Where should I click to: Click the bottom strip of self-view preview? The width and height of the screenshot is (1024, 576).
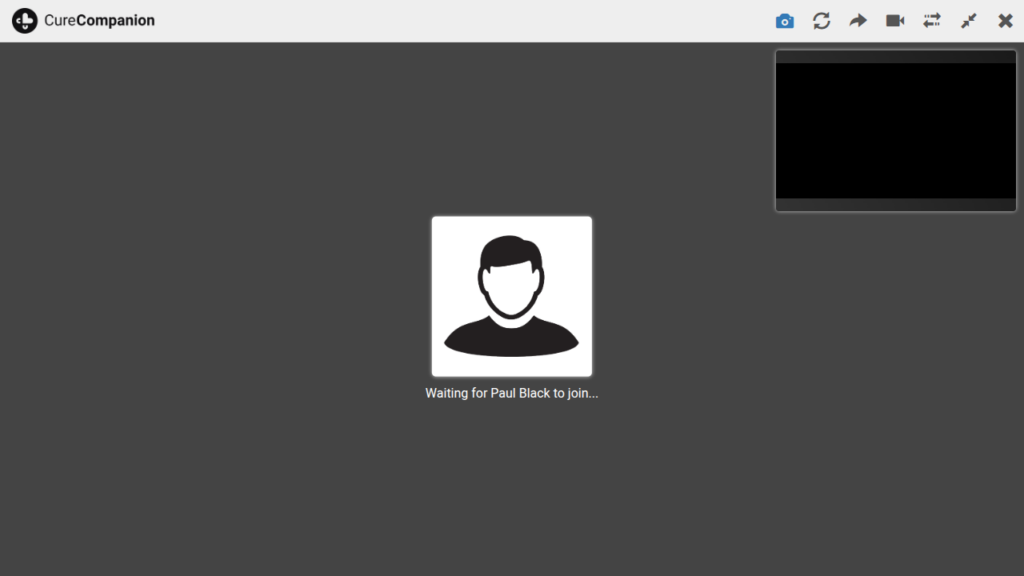895,205
